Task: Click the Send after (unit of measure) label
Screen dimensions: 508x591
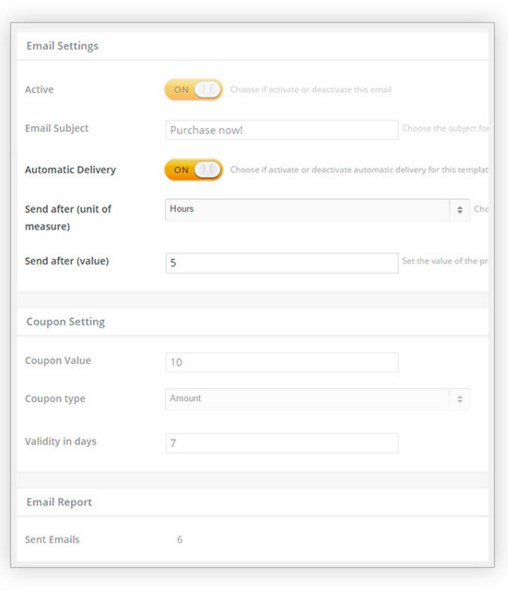Action: [x=68, y=217]
